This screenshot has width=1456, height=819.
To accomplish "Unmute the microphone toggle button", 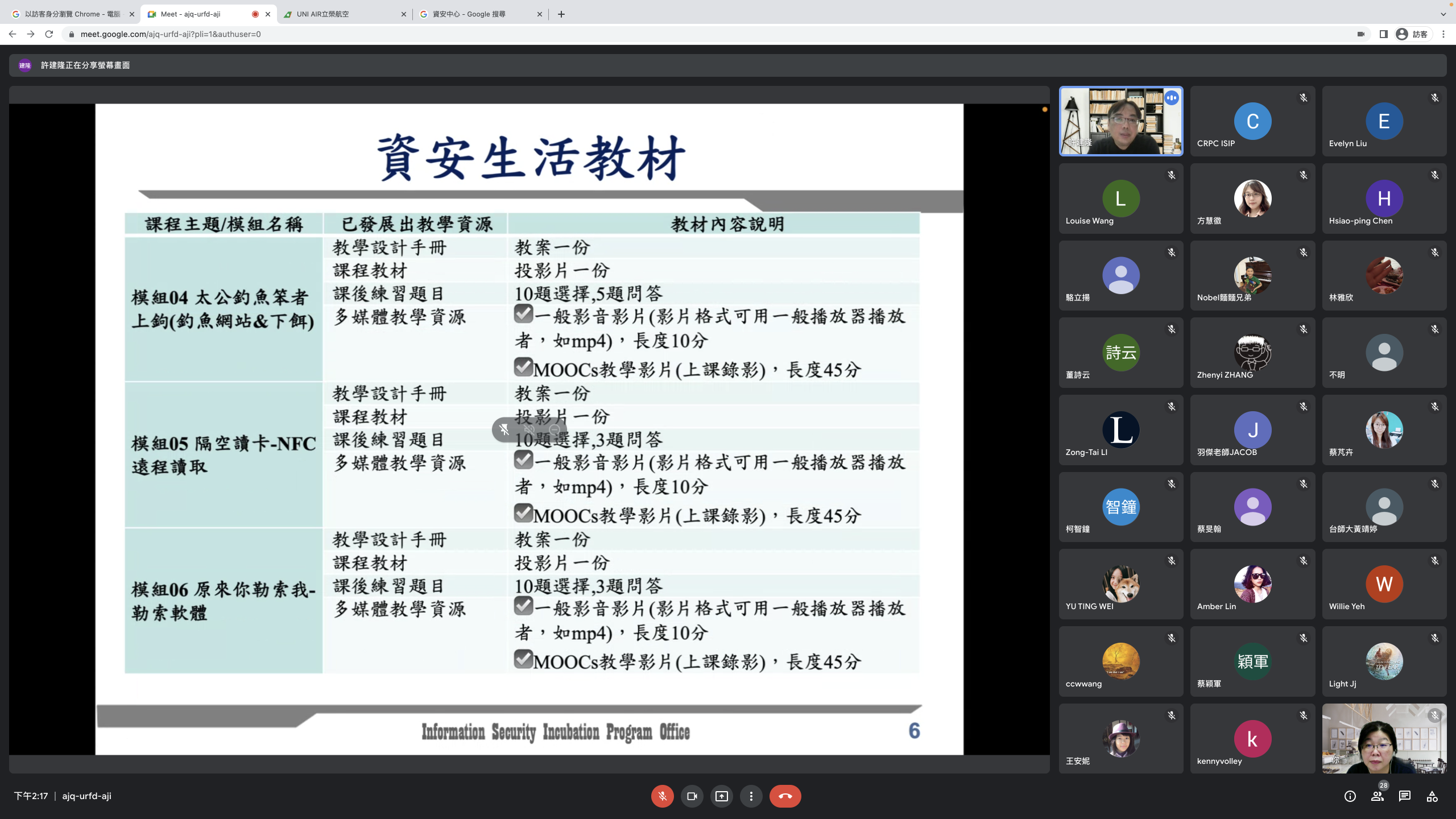I will pos(662,796).
